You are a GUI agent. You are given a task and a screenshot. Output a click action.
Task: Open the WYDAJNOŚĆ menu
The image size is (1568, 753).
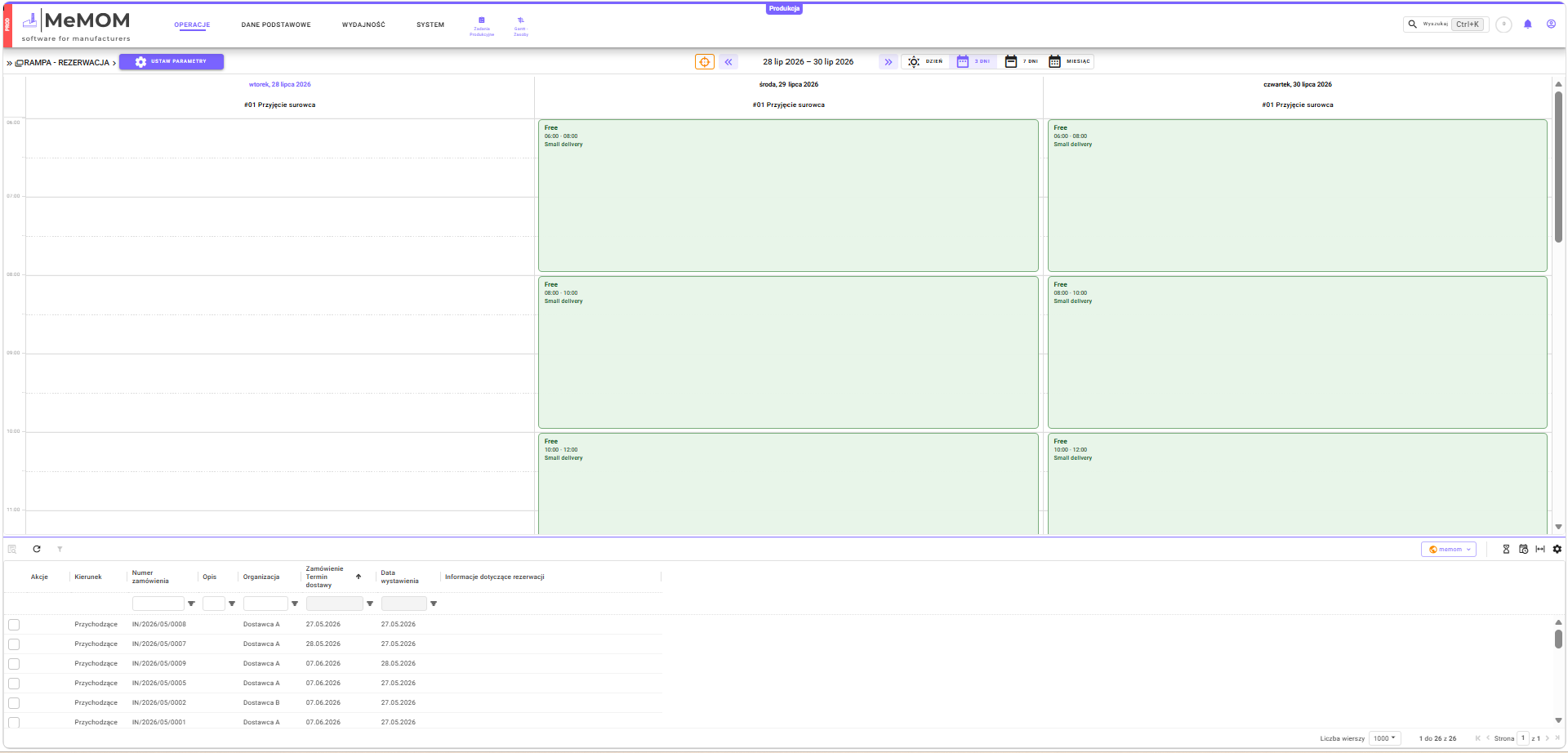(363, 25)
